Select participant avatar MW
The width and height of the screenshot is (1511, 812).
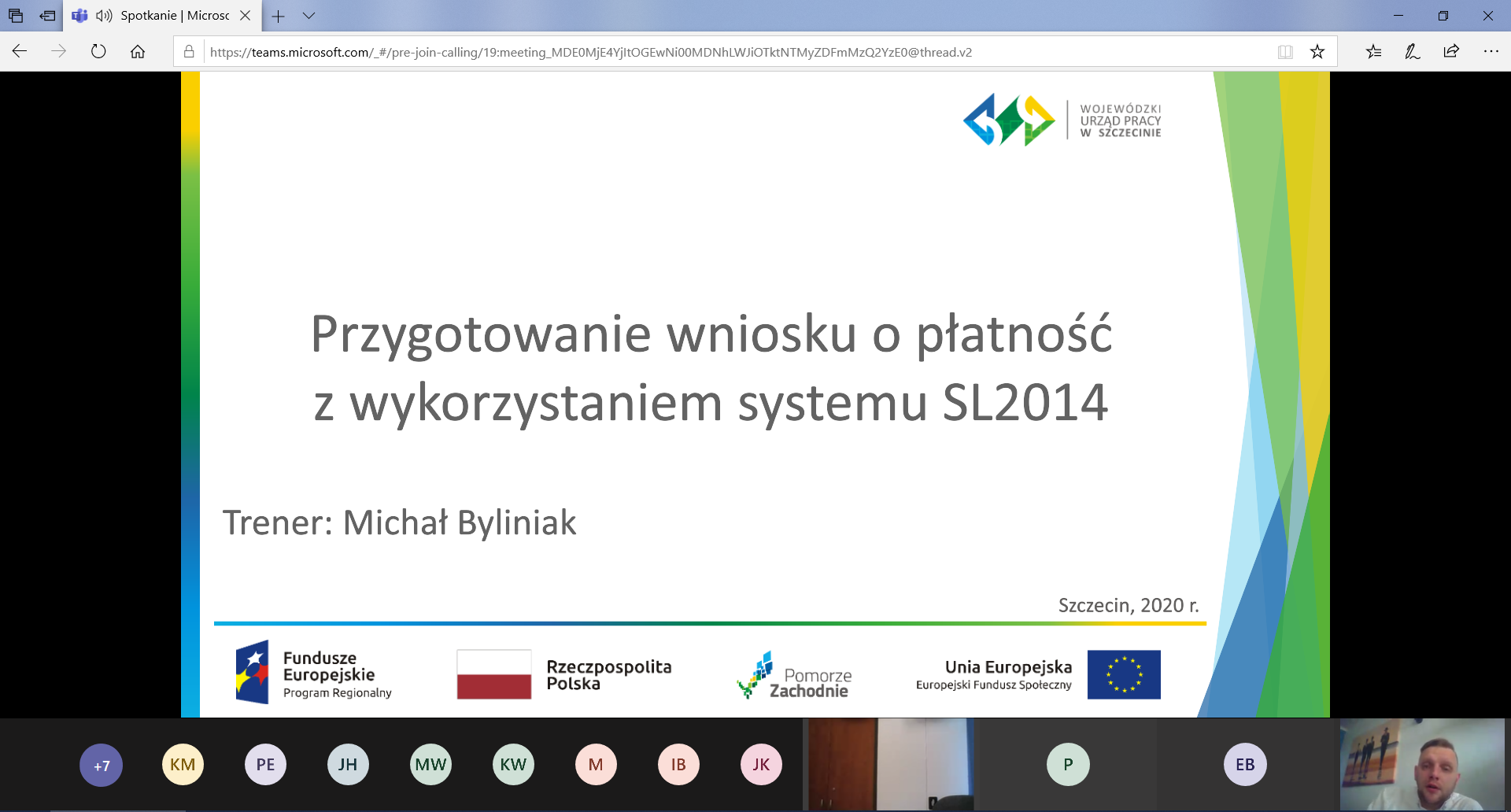tap(430, 765)
